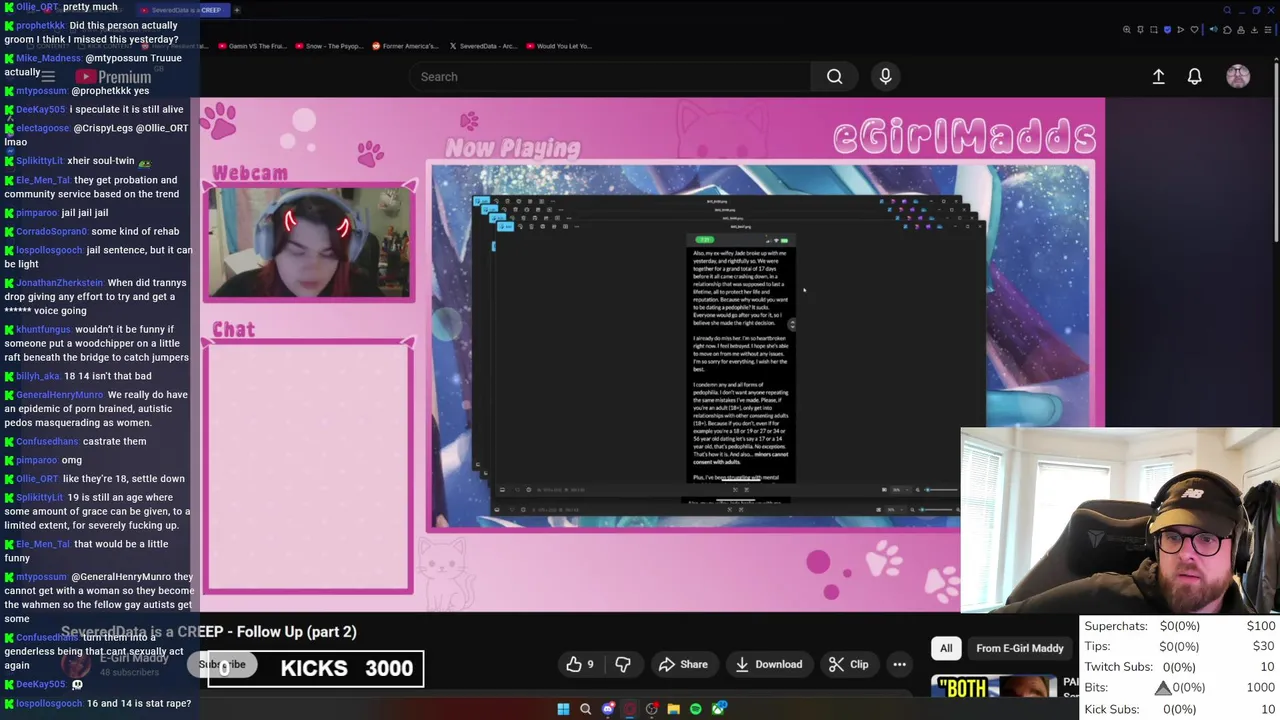1280x720 pixels.
Task: Click the Download button
Action: coord(768,664)
